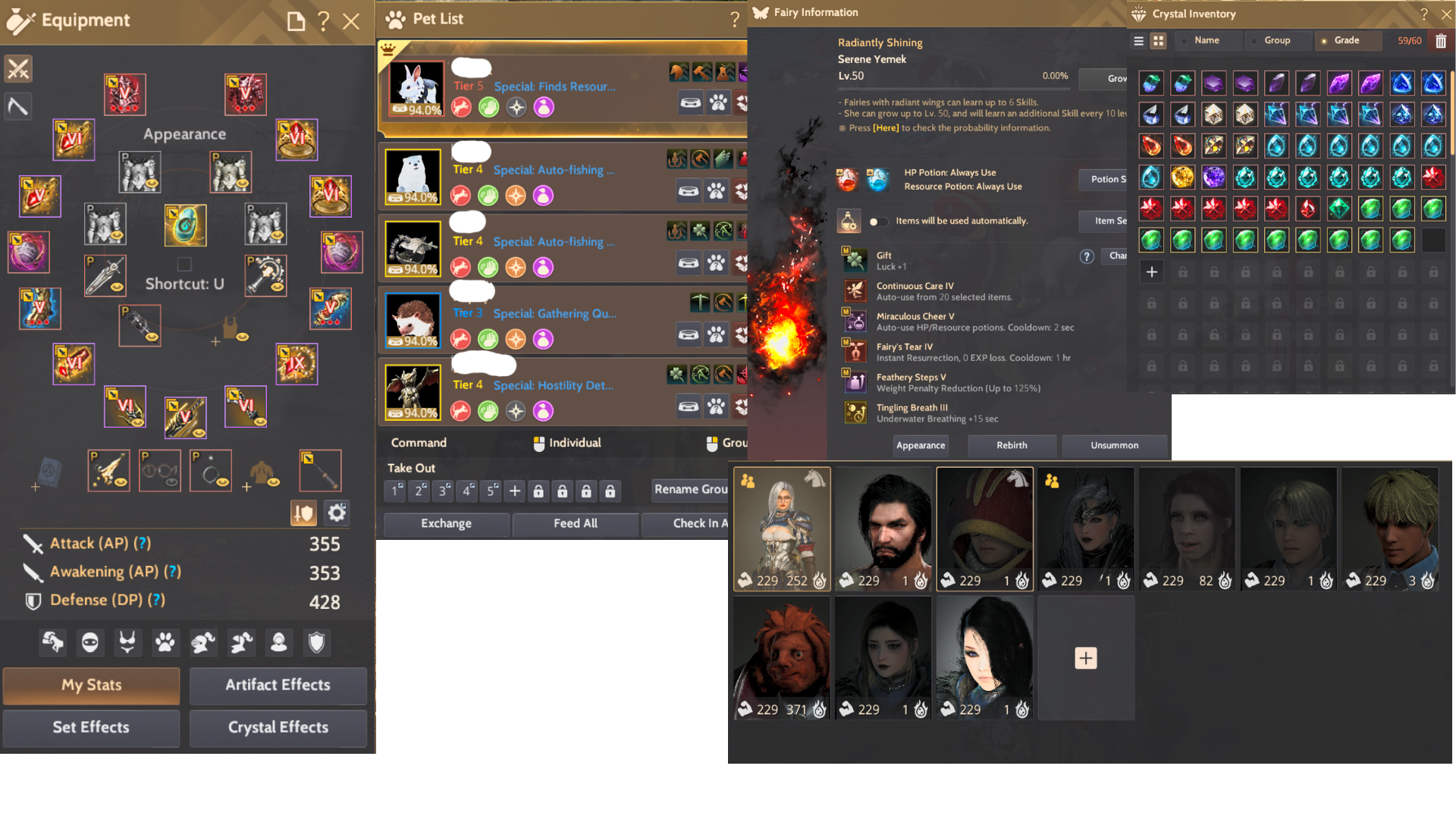The width and height of the screenshot is (1456, 819).
Task: Select the crossed swords equipment tab icon
Action: [x=18, y=69]
